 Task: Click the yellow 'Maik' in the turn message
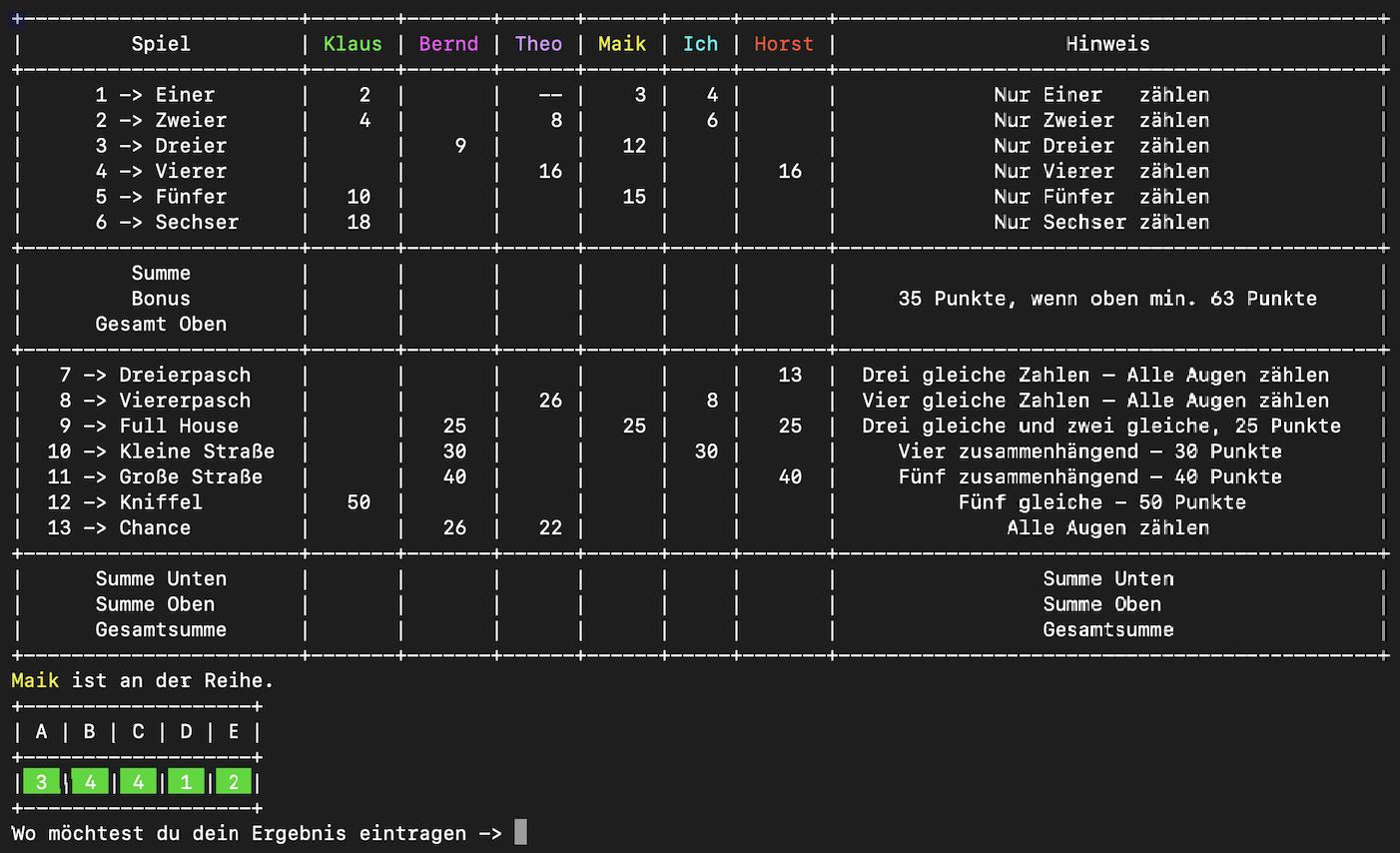(35, 681)
